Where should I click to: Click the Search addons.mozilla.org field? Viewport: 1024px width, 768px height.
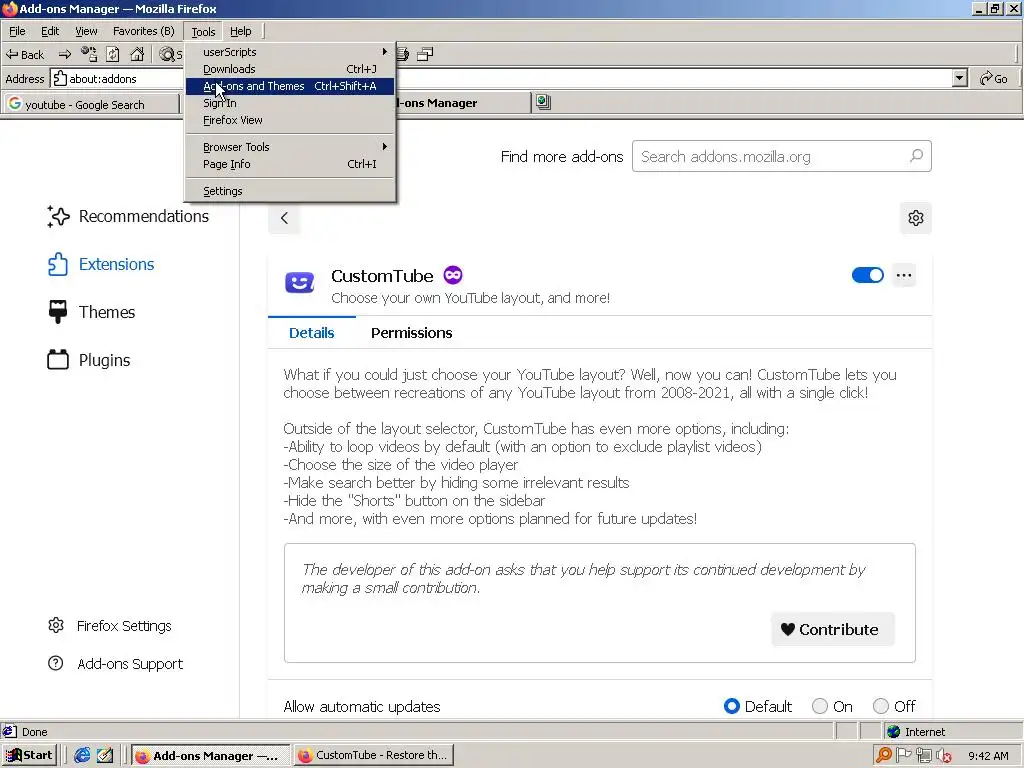[782, 156]
